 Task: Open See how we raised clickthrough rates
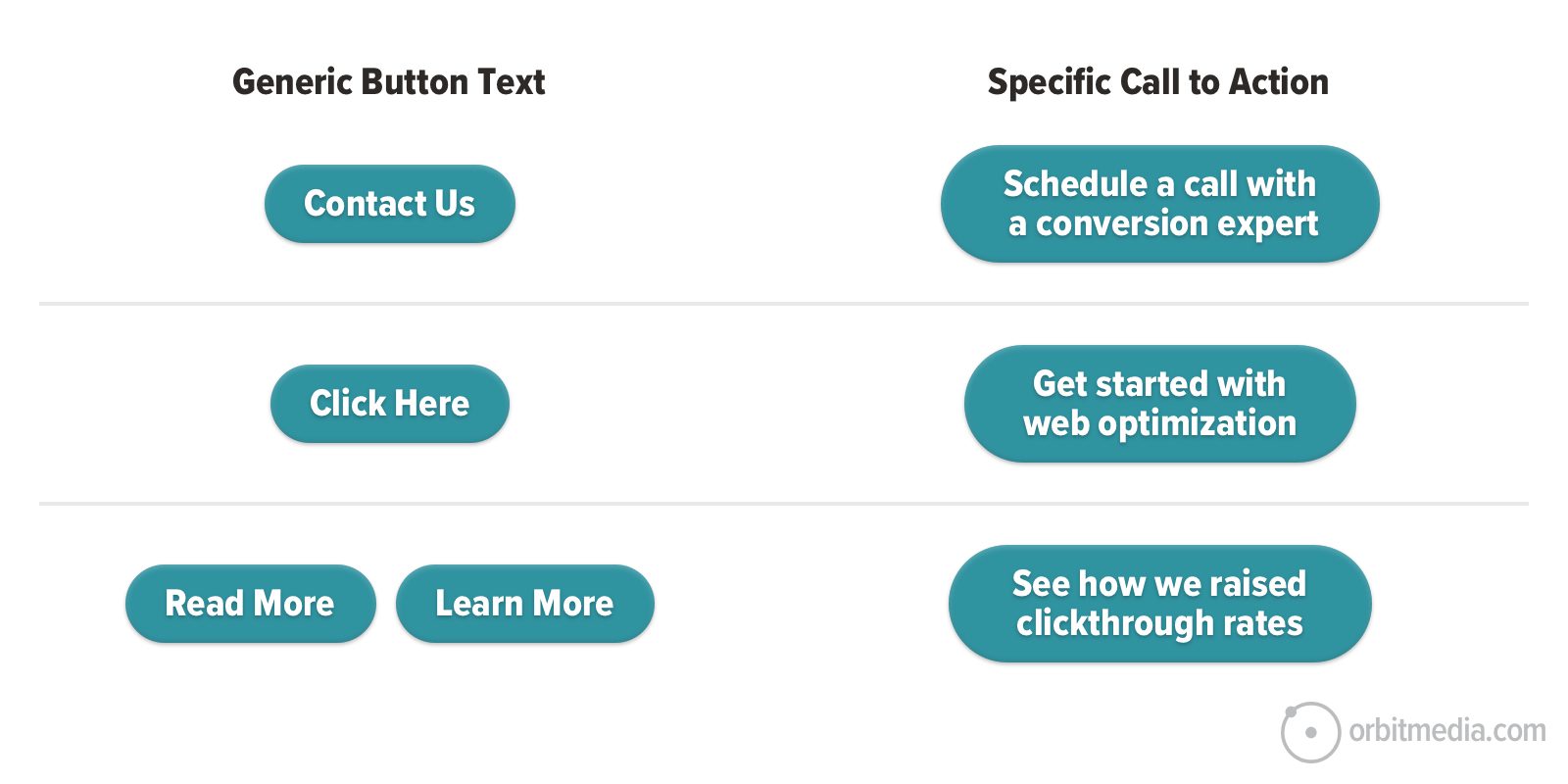click(x=1159, y=604)
